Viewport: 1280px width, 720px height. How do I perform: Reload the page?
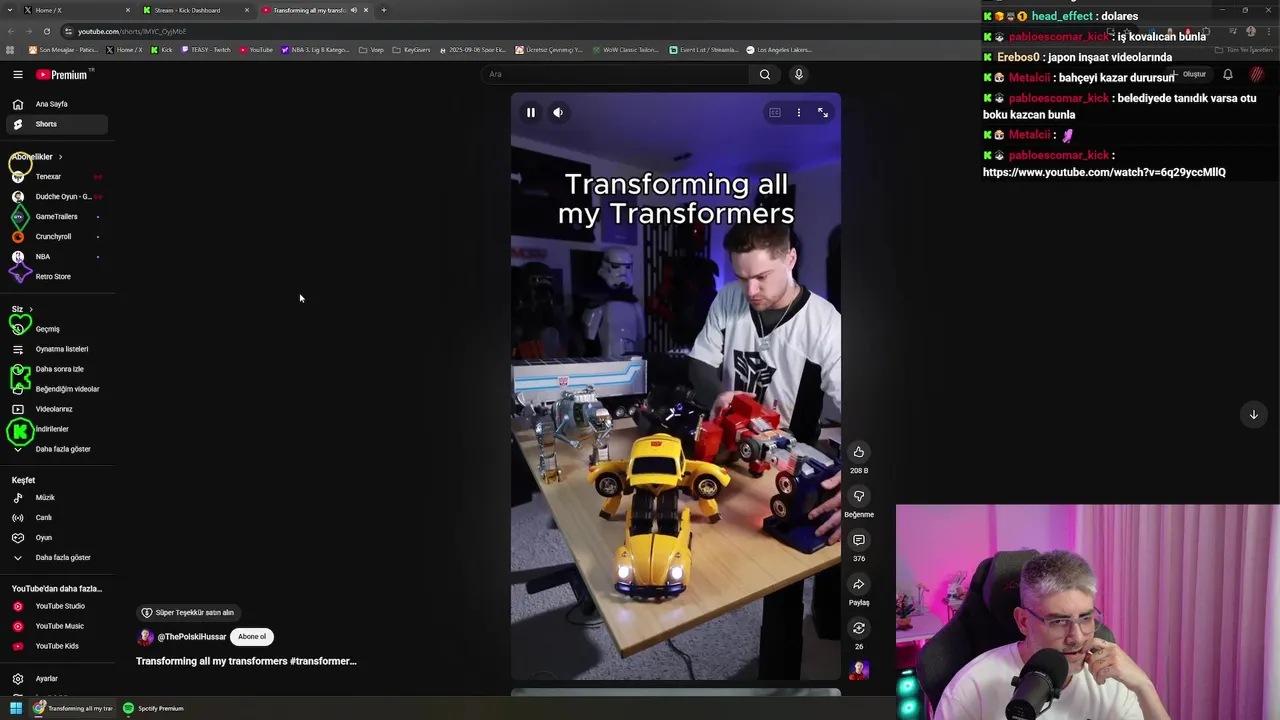point(46,31)
